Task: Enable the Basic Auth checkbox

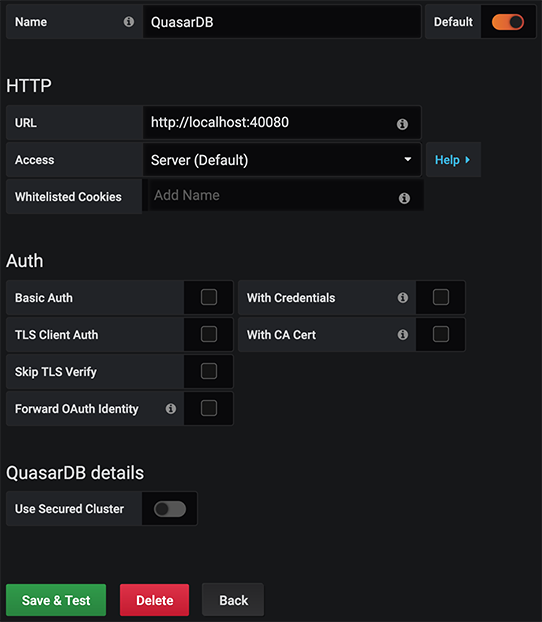Action: click(209, 297)
